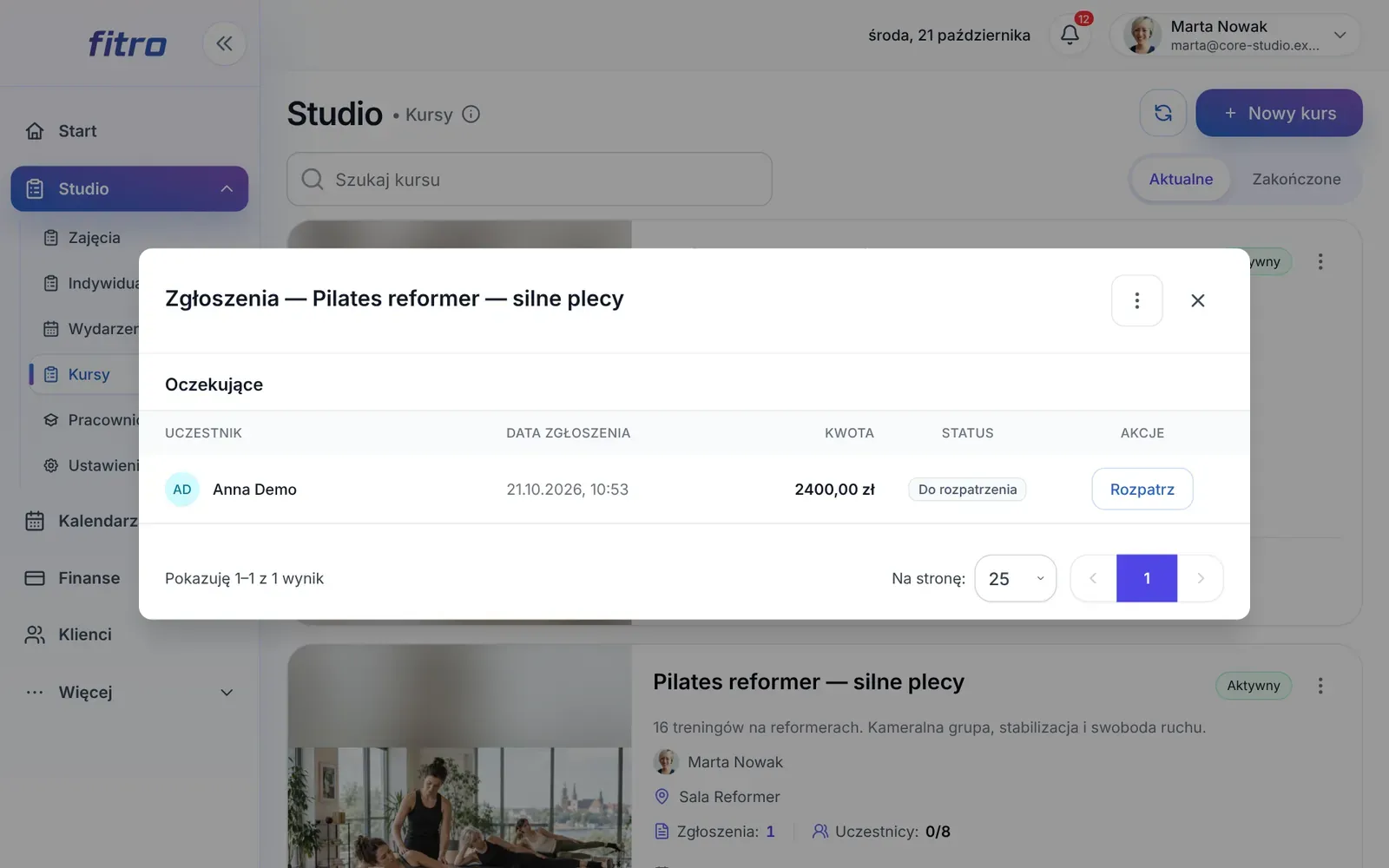Screen dimensions: 1389x868
Task: Click the Do rozpatrzenia status badge
Action: click(x=967, y=490)
